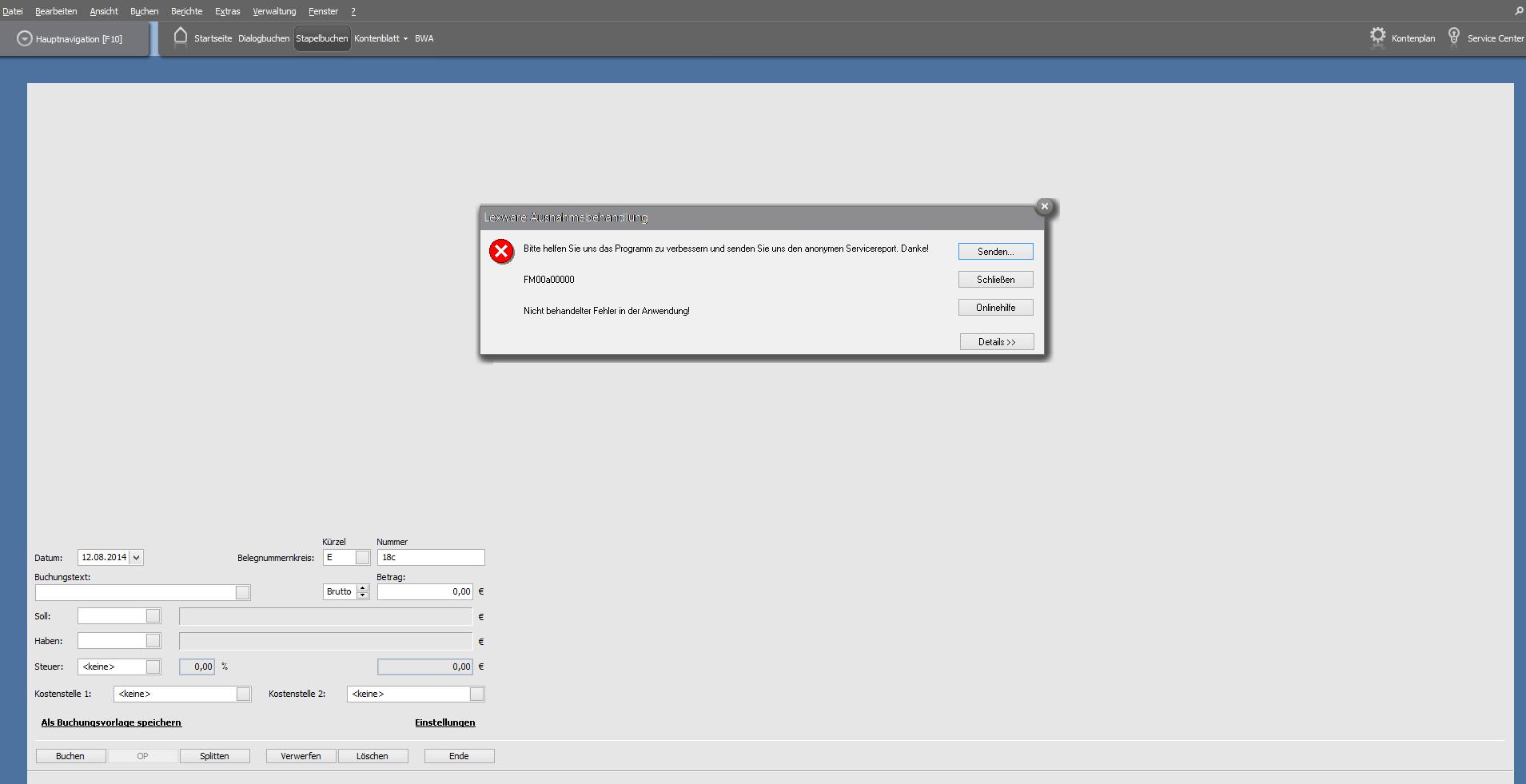The image size is (1526, 784).
Task: Open the question mark help menu
Action: pos(353,11)
